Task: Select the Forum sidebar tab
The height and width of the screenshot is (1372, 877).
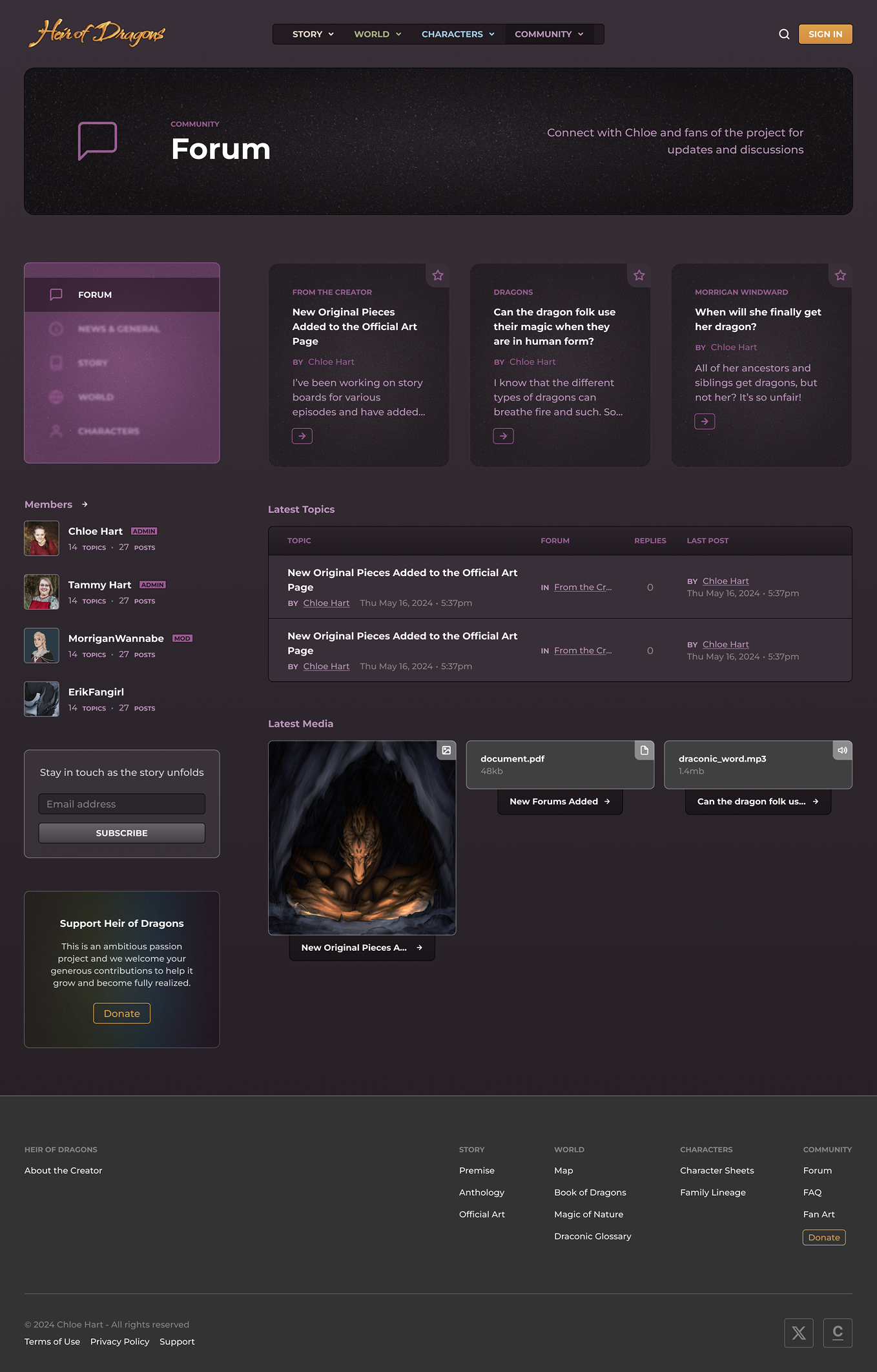Action: 122,295
